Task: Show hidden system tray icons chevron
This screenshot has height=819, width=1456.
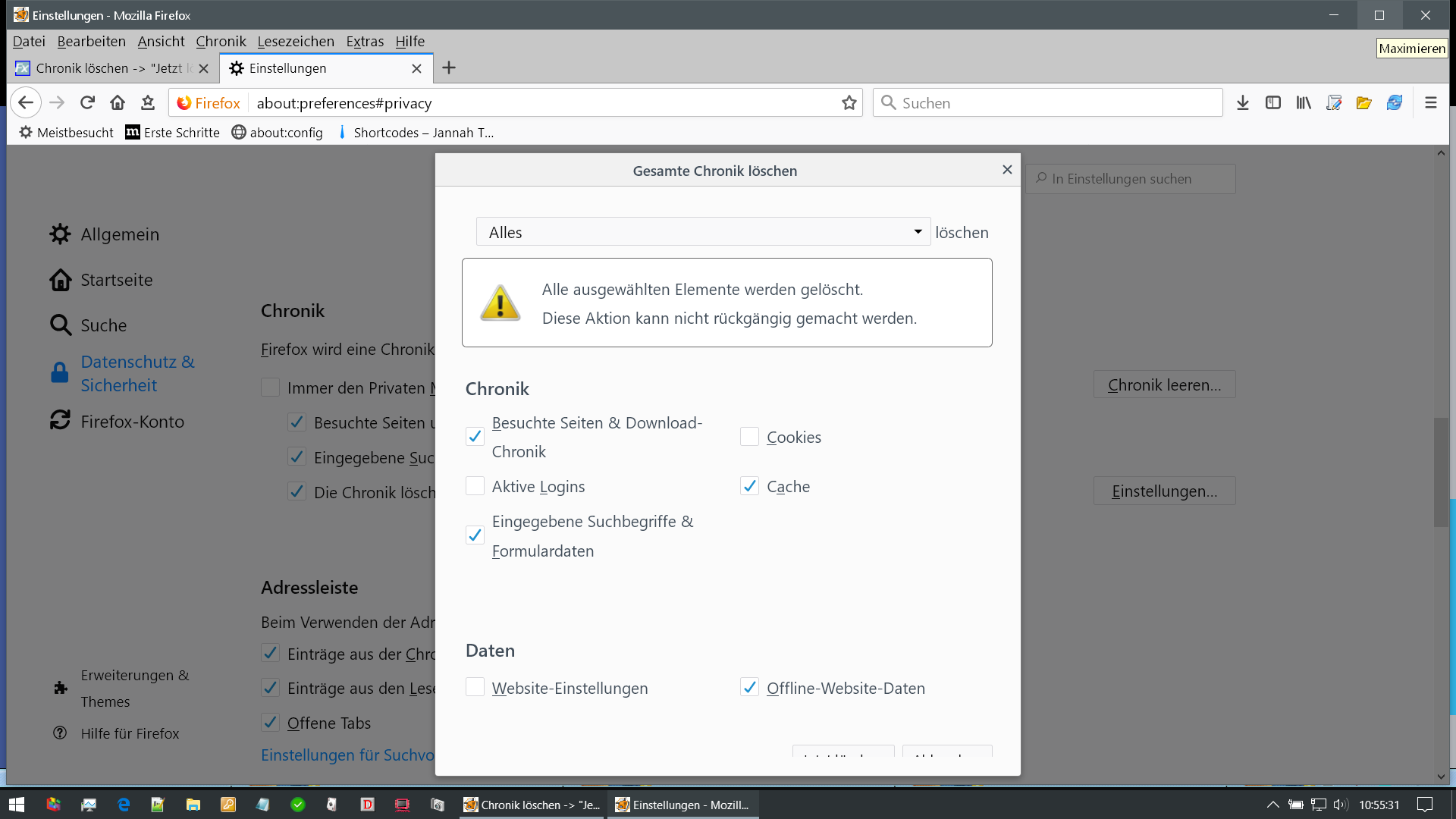Action: (1272, 805)
